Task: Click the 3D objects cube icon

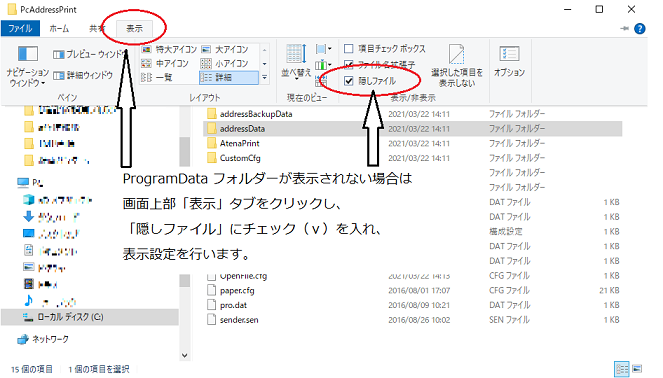Action: [x=28, y=199]
